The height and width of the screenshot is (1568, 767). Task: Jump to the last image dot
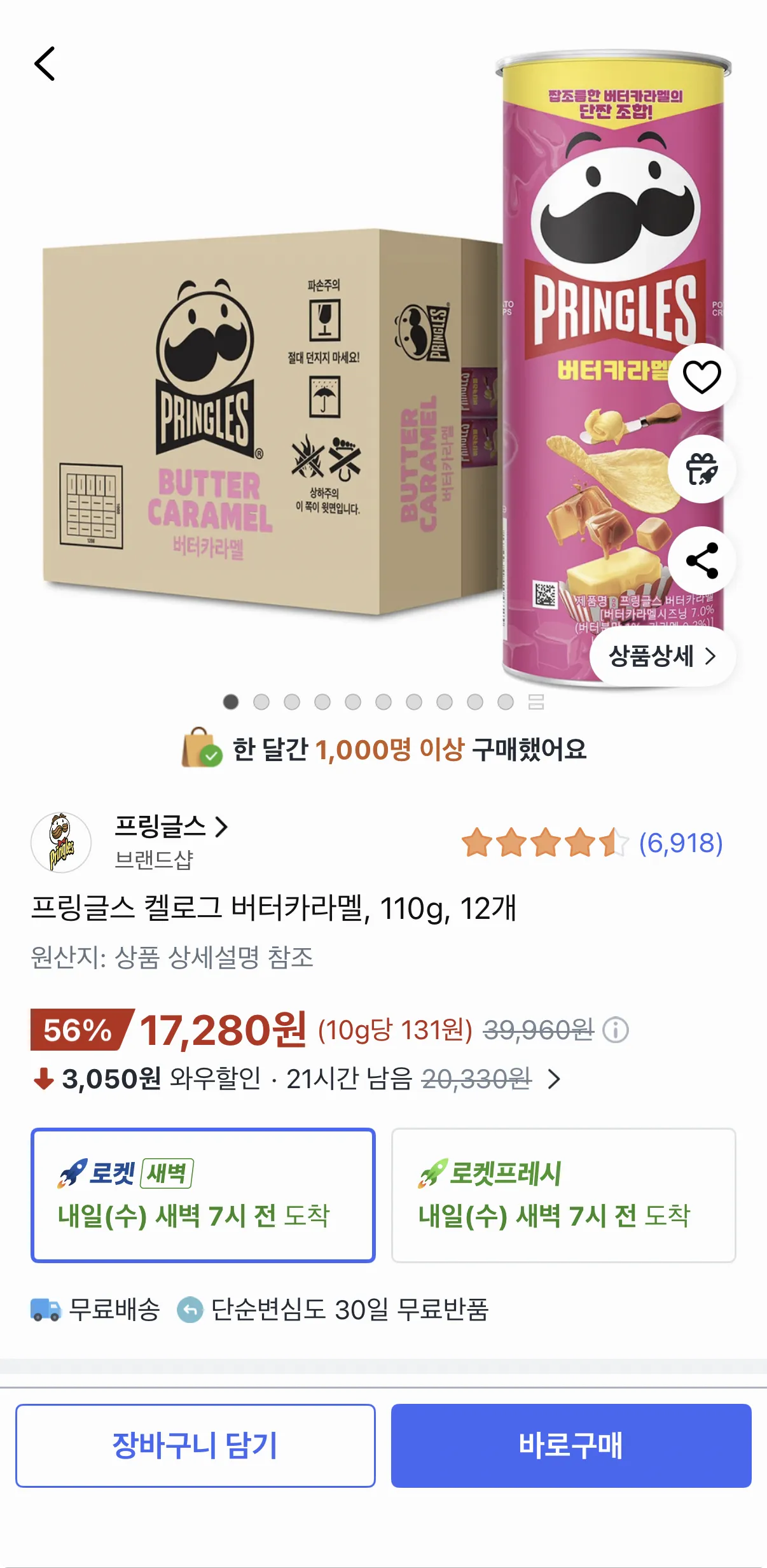point(506,702)
